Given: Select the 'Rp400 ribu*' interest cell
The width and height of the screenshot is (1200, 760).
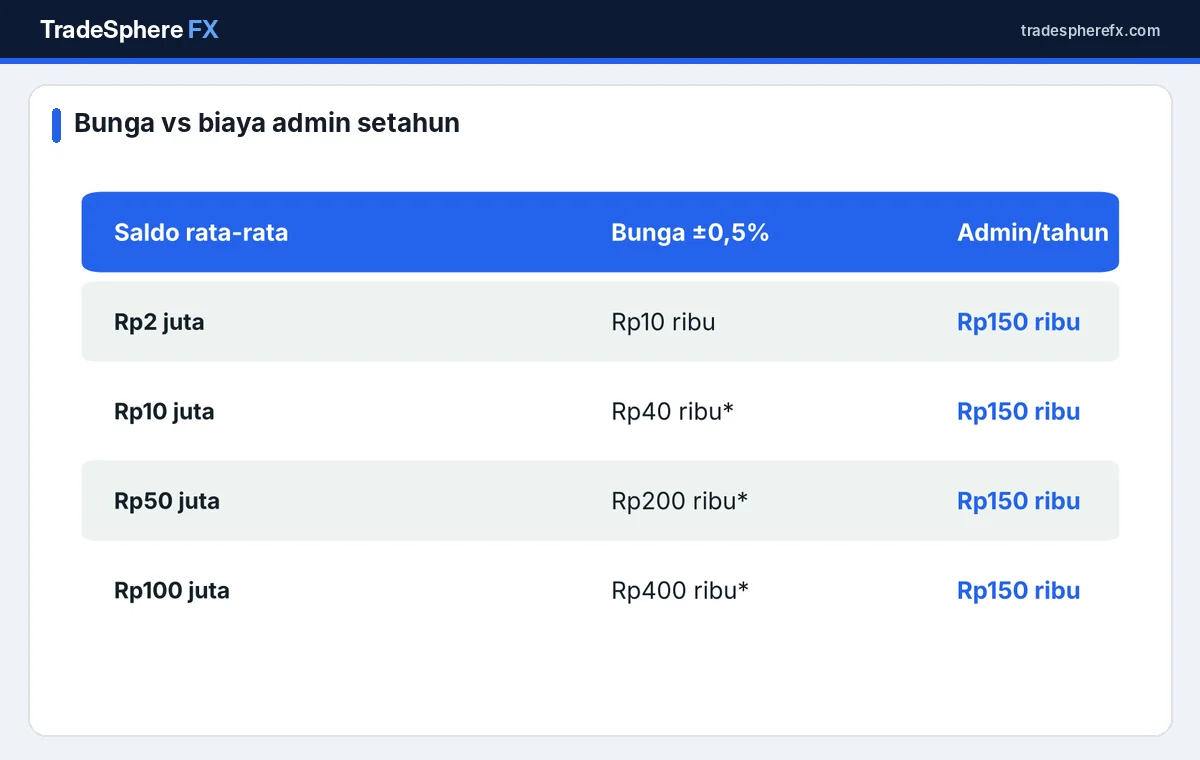Looking at the screenshot, I should pyautogui.click(x=680, y=590).
